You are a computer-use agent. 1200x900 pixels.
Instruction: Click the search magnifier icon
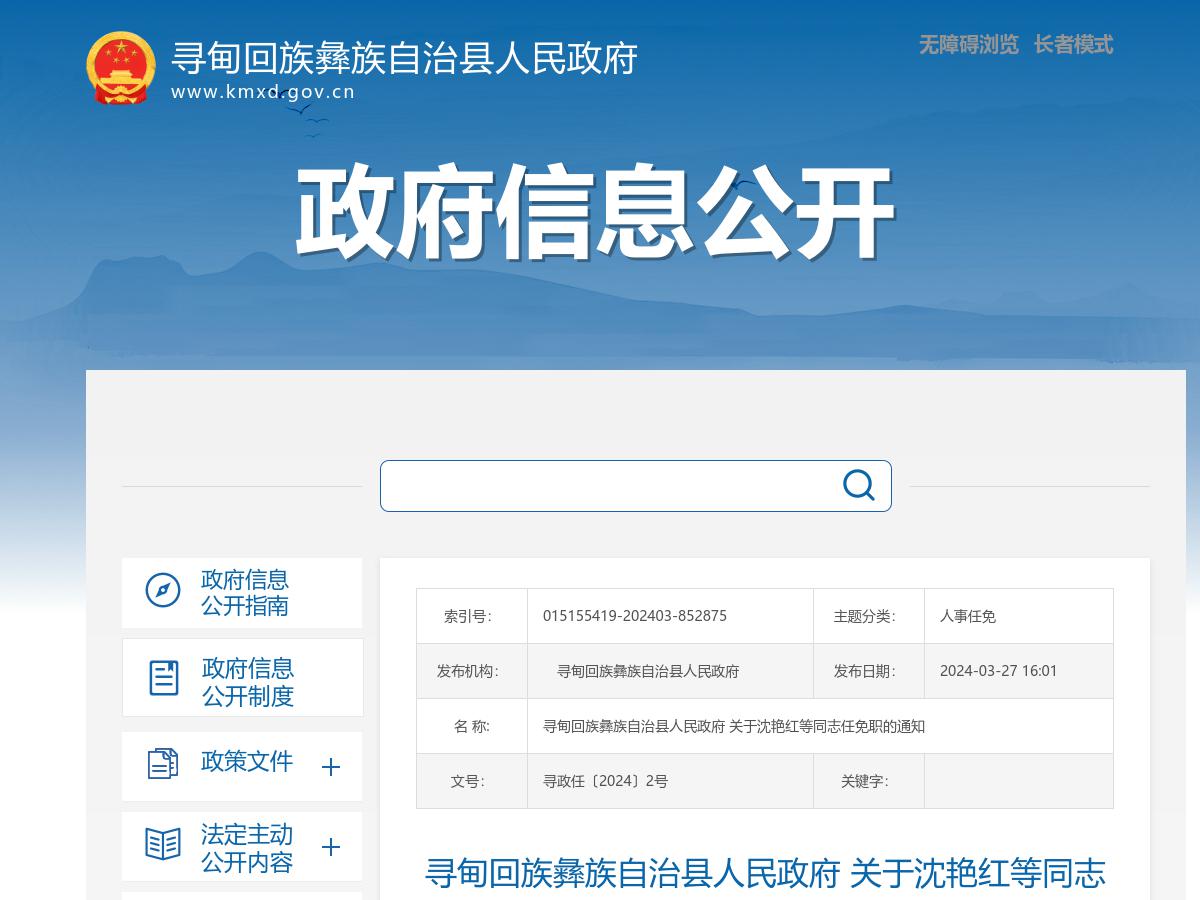[856, 485]
